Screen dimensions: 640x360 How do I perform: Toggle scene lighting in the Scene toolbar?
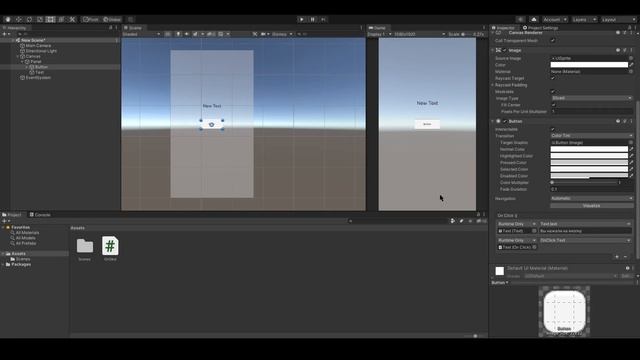pos(178,34)
